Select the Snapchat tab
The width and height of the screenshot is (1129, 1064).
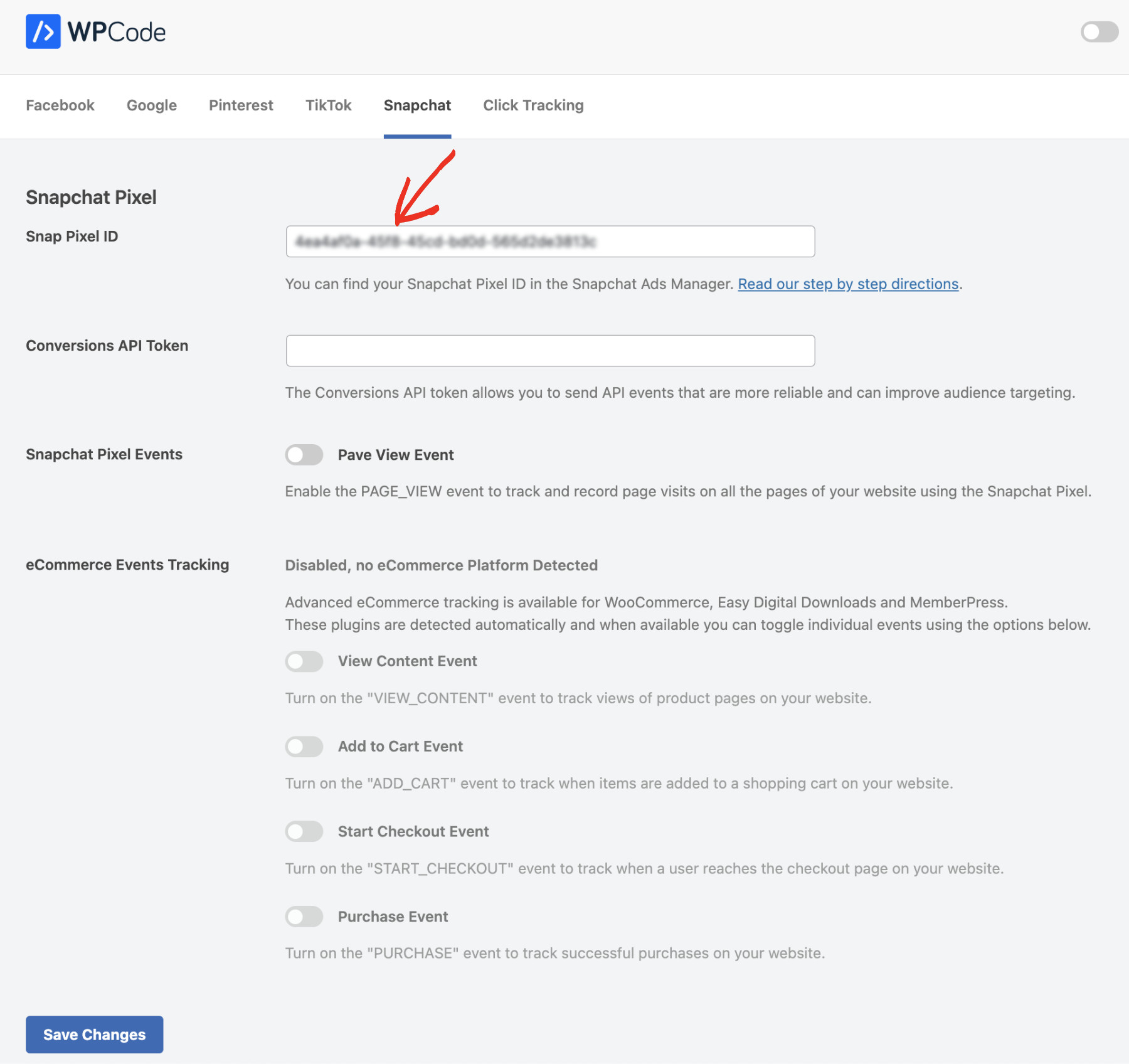tap(417, 105)
